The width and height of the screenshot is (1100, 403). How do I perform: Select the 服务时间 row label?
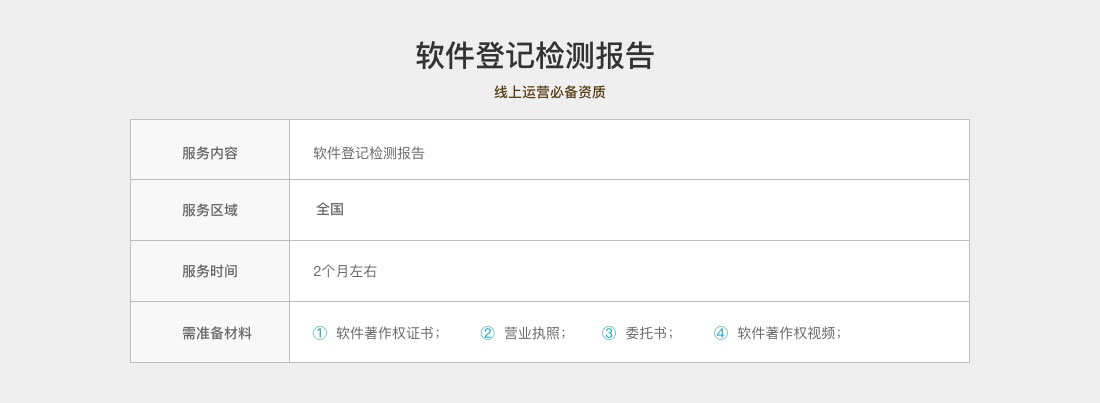click(x=210, y=271)
